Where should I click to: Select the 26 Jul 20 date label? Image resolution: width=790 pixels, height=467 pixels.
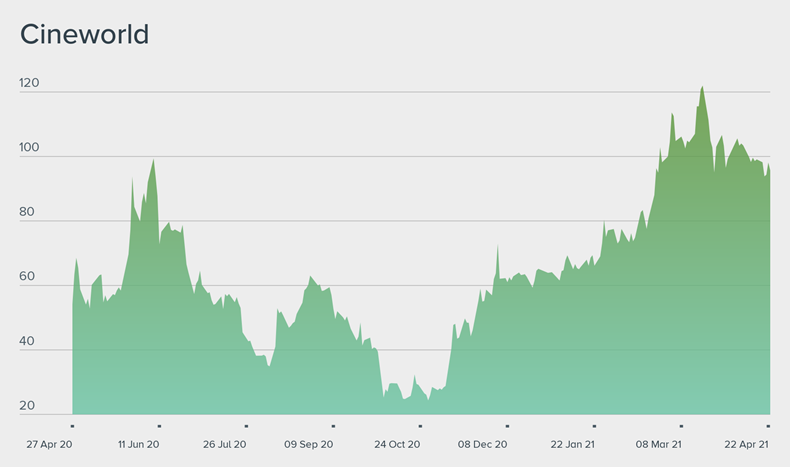(224, 443)
